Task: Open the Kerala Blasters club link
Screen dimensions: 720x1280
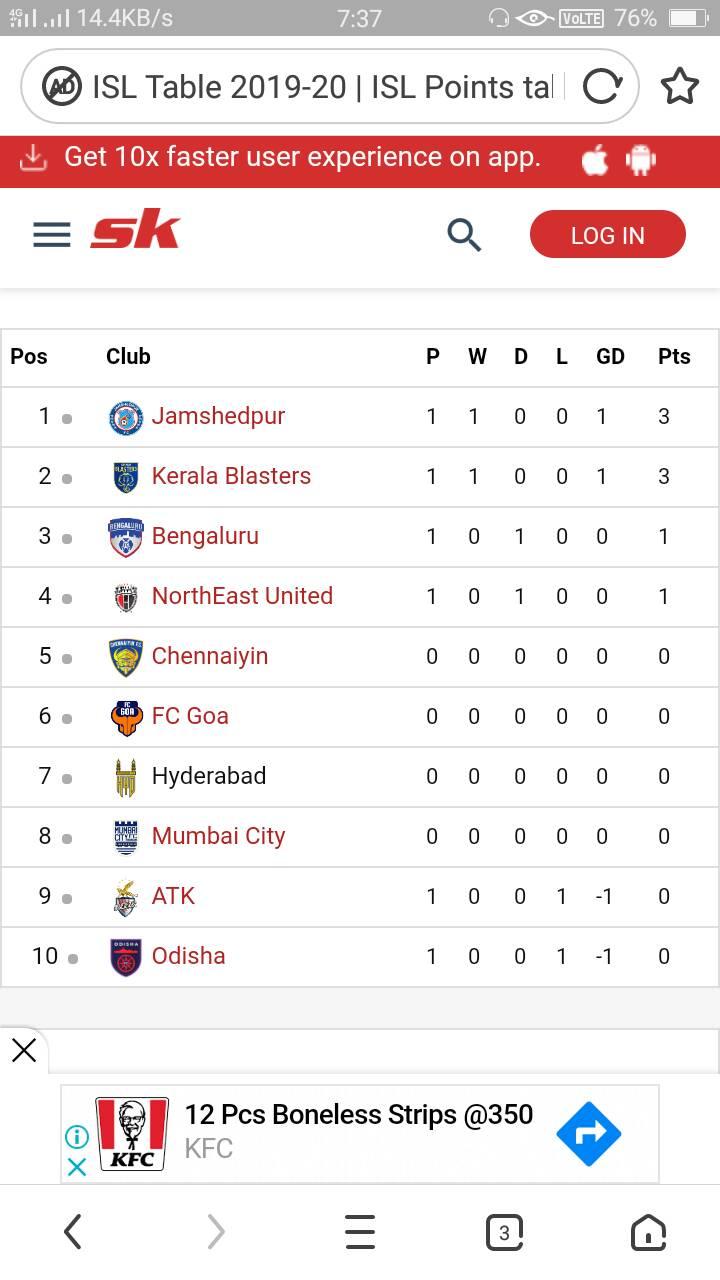Action: (231, 476)
